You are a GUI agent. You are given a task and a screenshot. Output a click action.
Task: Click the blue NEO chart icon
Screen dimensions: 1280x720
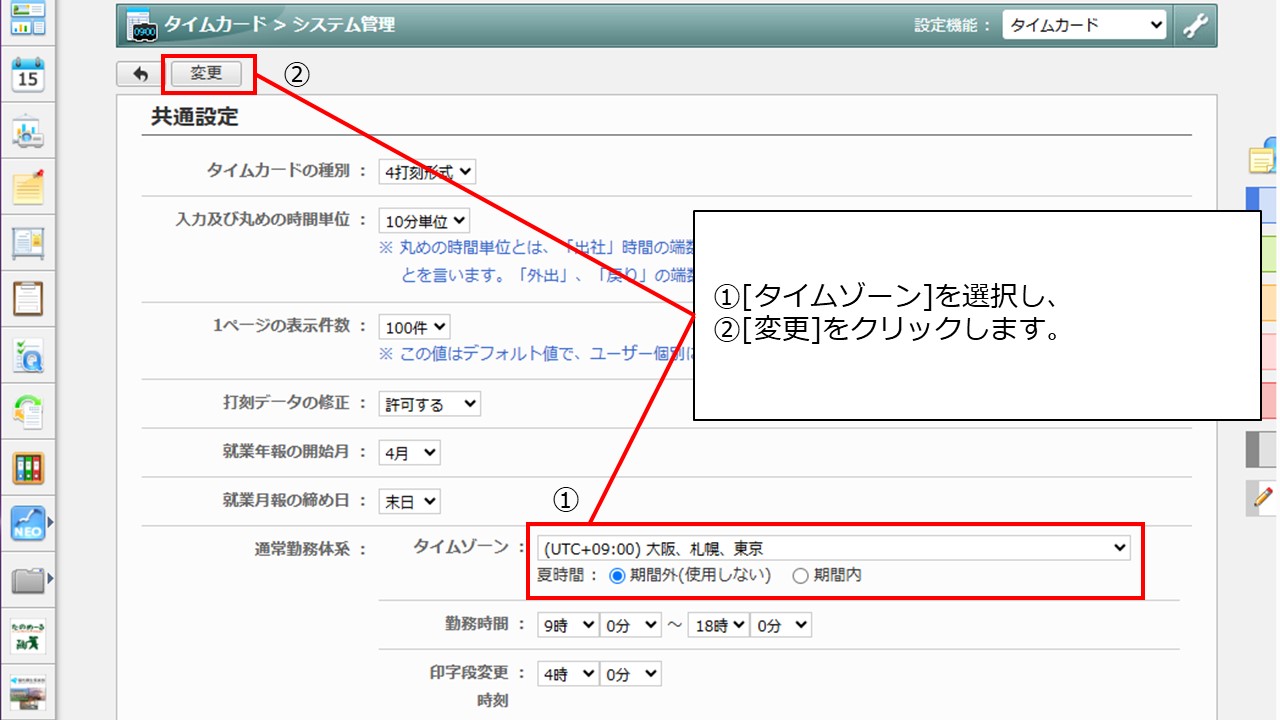[28, 522]
